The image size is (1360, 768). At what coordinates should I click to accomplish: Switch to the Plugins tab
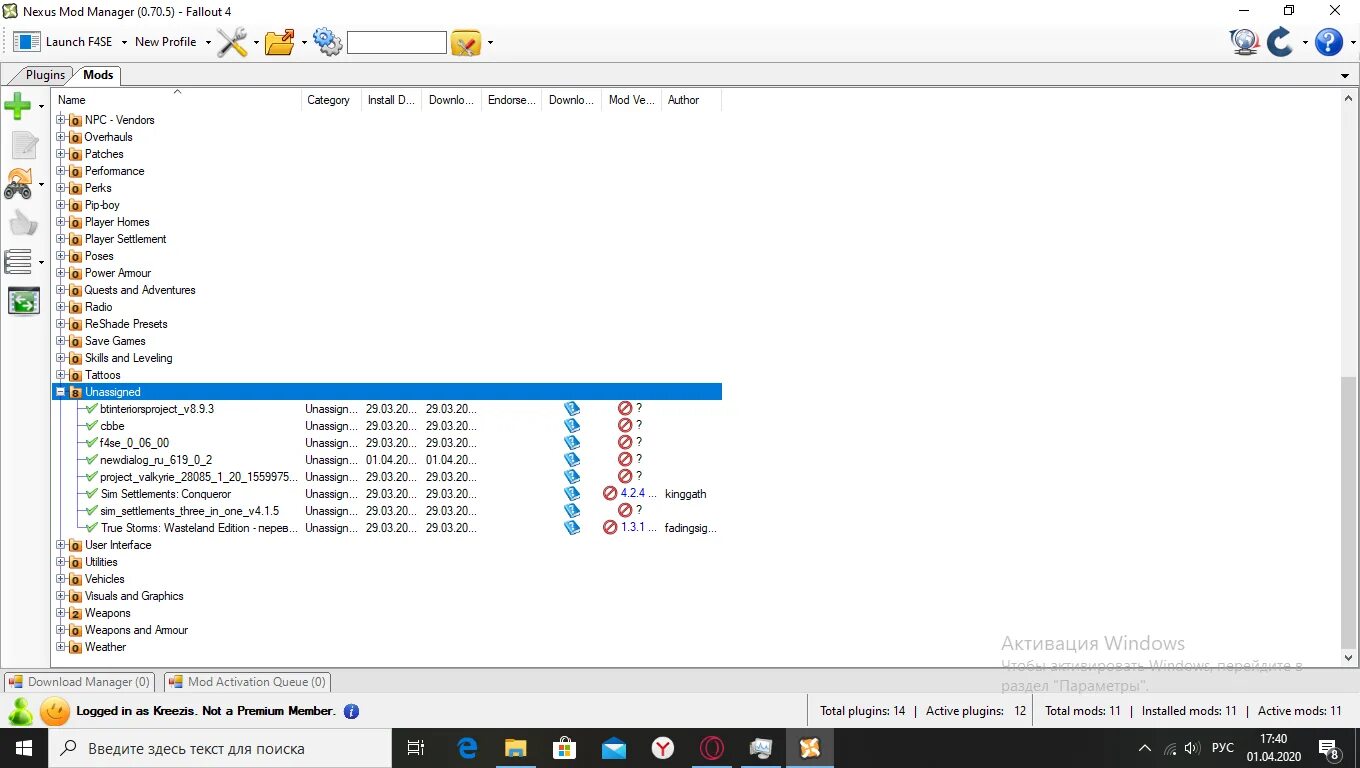(x=45, y=75)
